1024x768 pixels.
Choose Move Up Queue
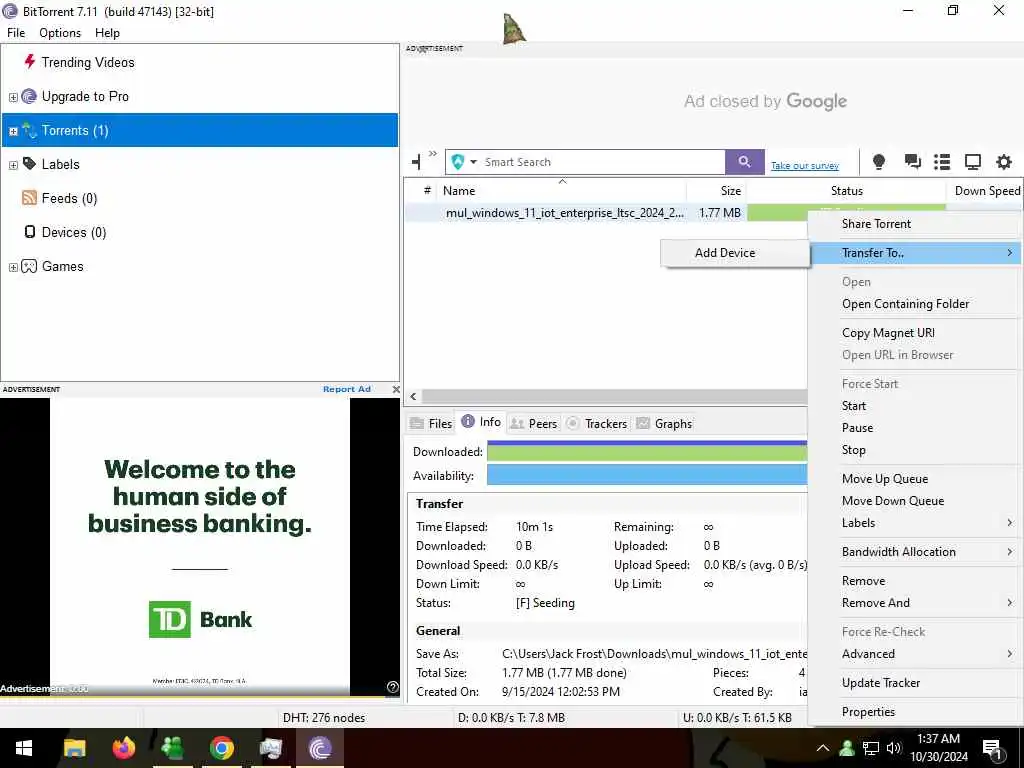click(x=914, y=479)
